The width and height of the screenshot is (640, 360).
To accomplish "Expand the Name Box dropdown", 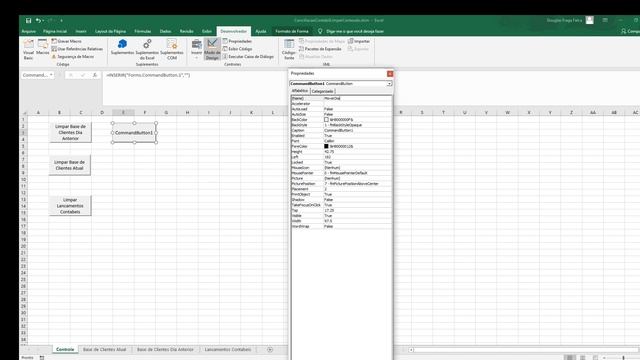I will pos(51,75).
